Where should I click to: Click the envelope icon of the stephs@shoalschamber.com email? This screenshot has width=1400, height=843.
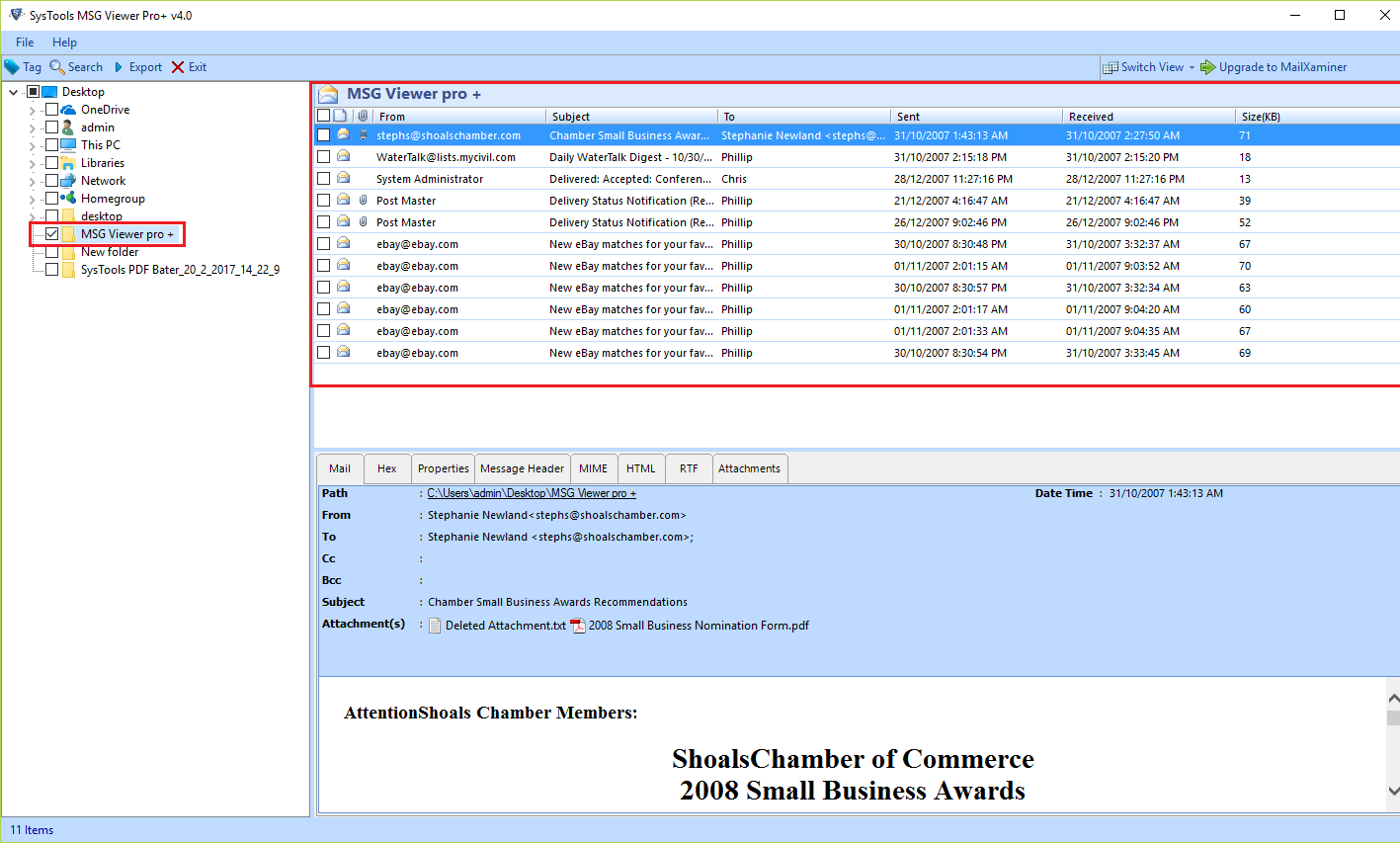[x=343, y=134]
